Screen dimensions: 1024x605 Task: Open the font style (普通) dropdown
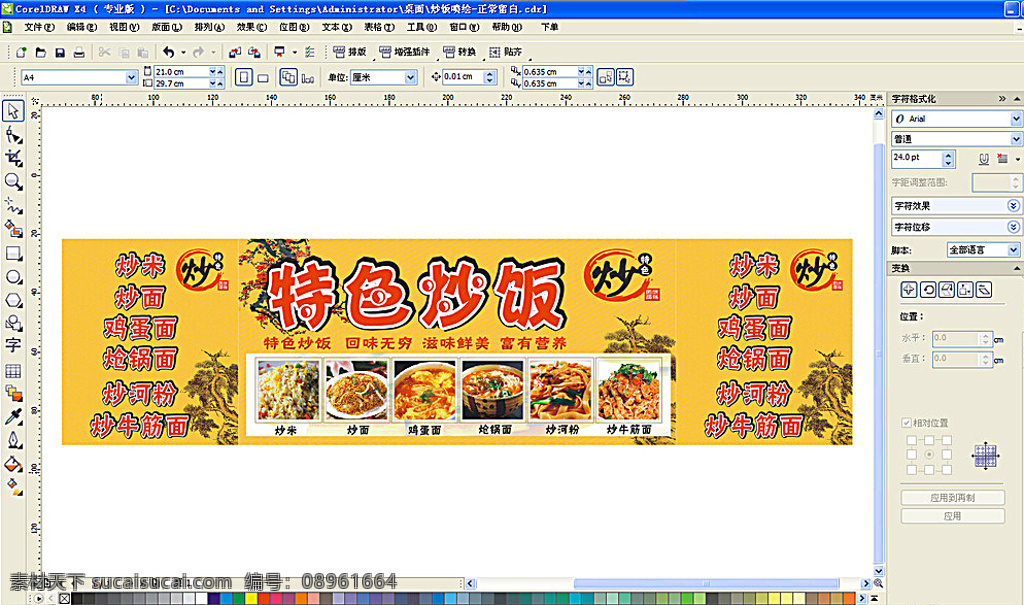1016,139
